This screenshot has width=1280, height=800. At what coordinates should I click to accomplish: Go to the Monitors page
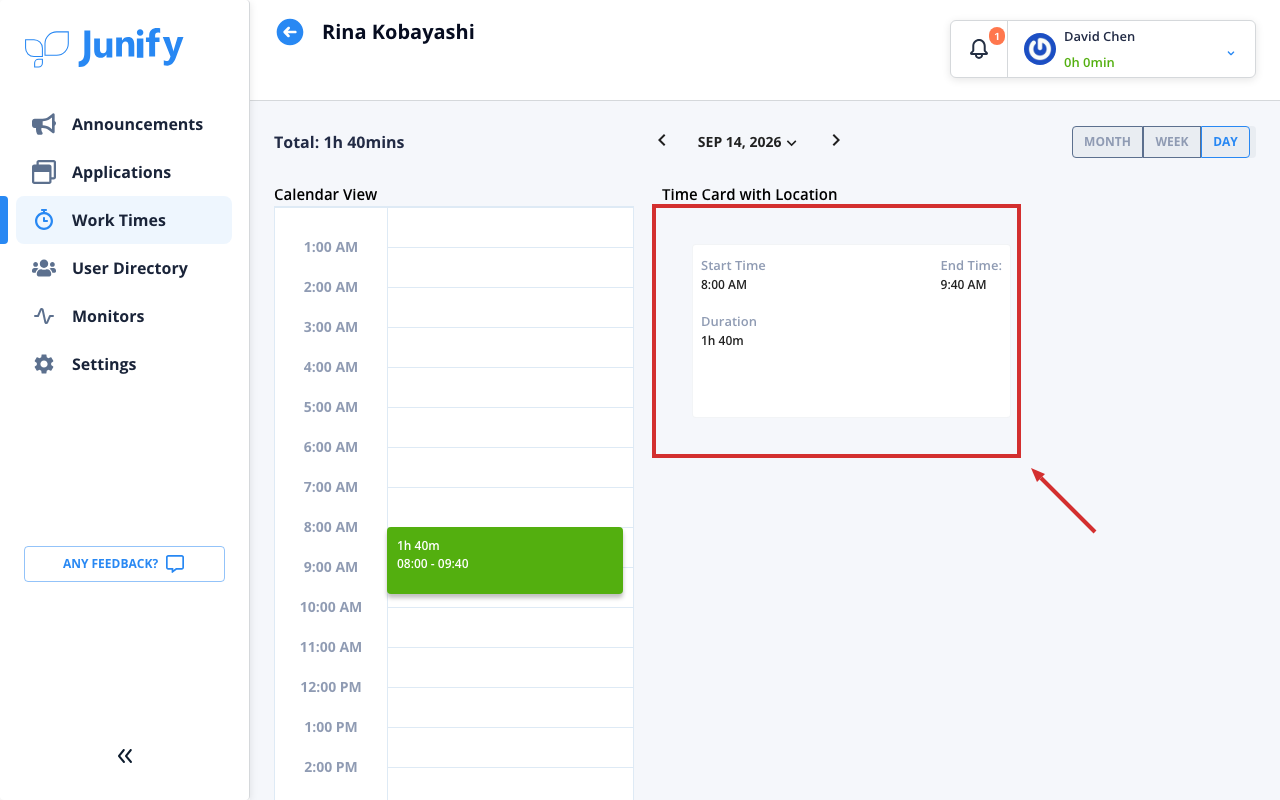(124, 316)
